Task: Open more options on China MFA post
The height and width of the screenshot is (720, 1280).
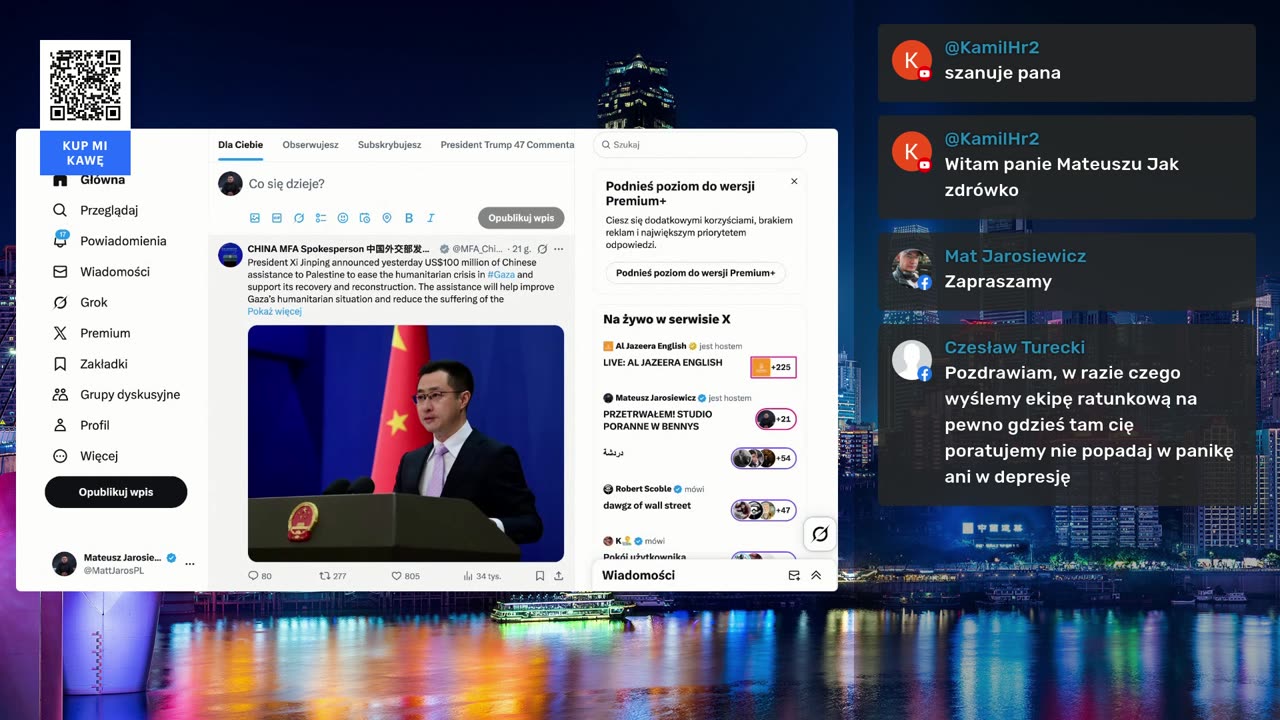Action: pyautogui.click(x=558, y=249)
